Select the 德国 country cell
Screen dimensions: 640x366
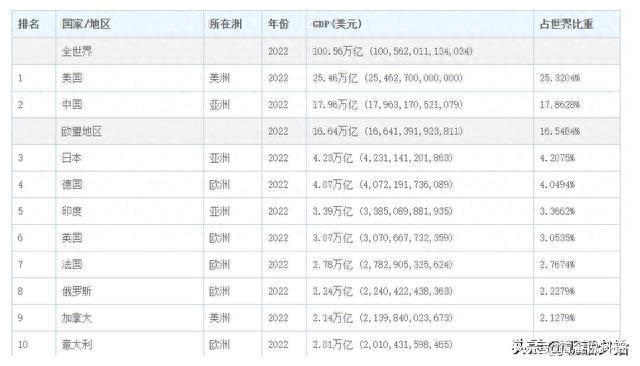[x=72, y=184]
